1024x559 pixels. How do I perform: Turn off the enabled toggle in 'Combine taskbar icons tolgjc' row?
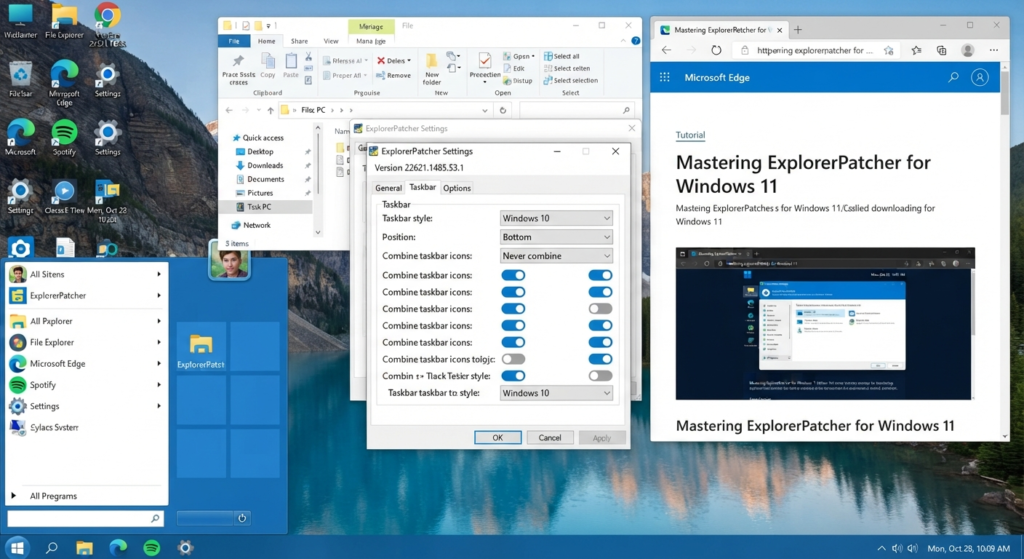coord(600,359)
